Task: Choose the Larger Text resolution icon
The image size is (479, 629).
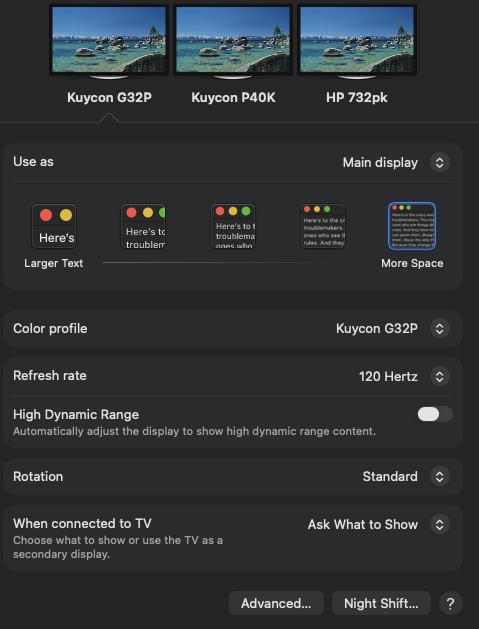Action: pos(54,226)
